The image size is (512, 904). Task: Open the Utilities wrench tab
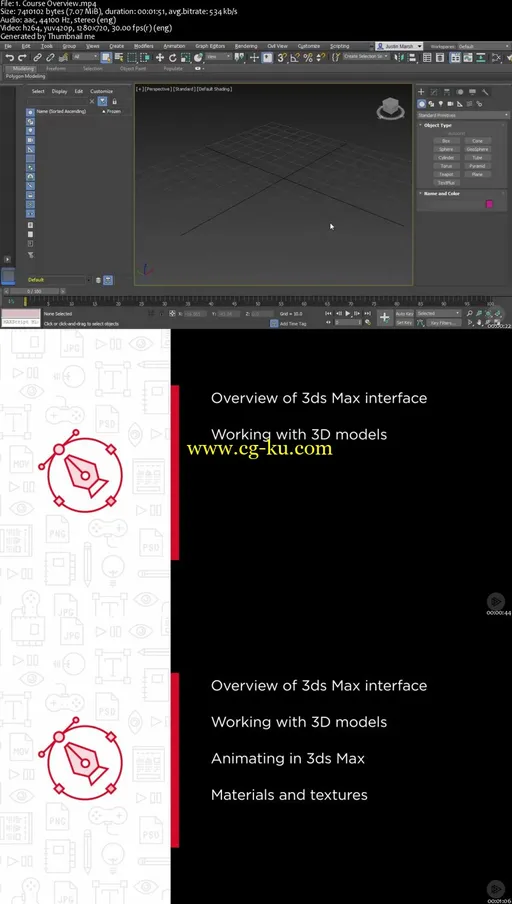pyautogui.click(x=485, y=92)
